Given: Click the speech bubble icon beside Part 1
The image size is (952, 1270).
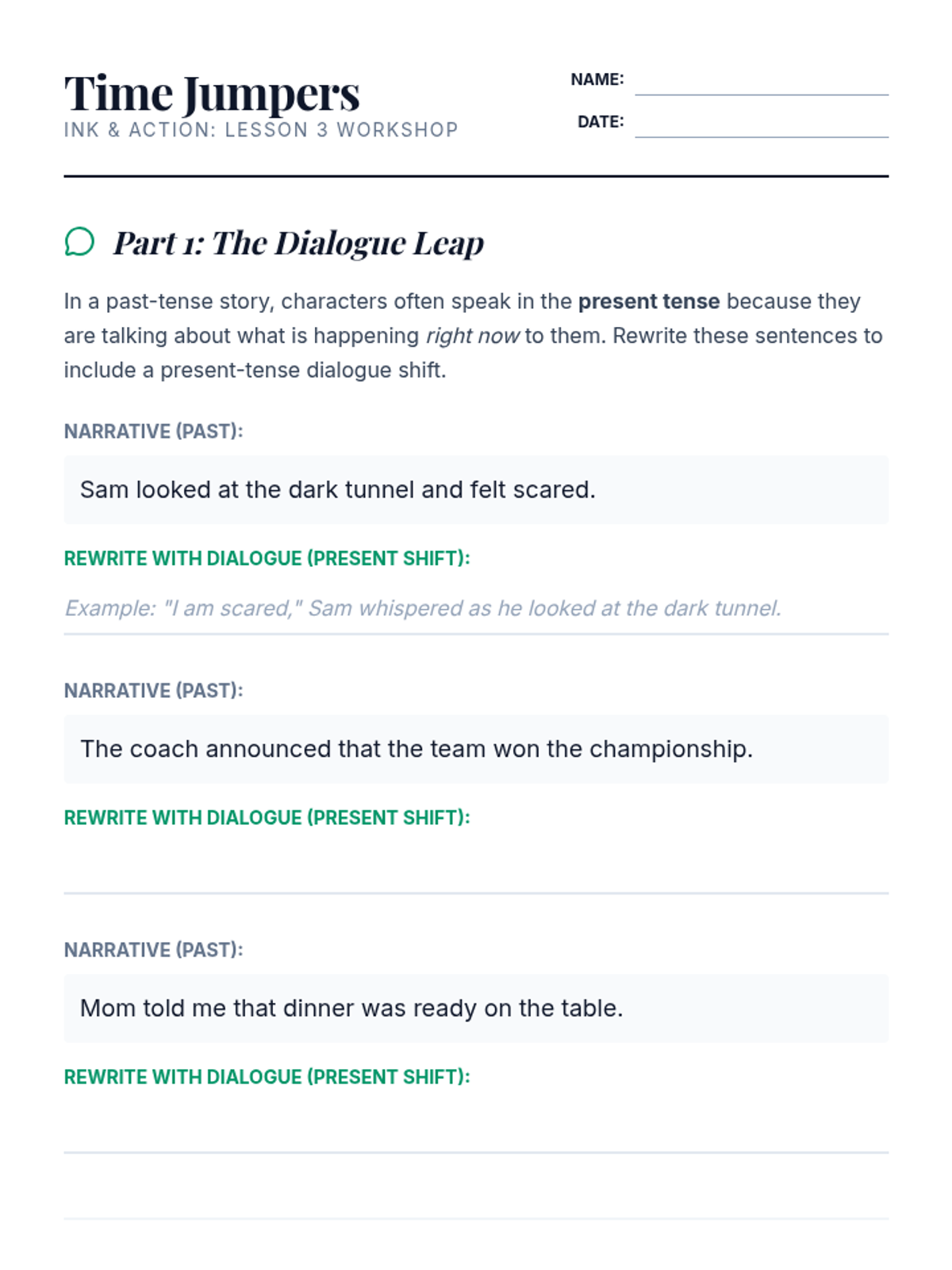Looking at the screenshot, I should coord(79,242).
